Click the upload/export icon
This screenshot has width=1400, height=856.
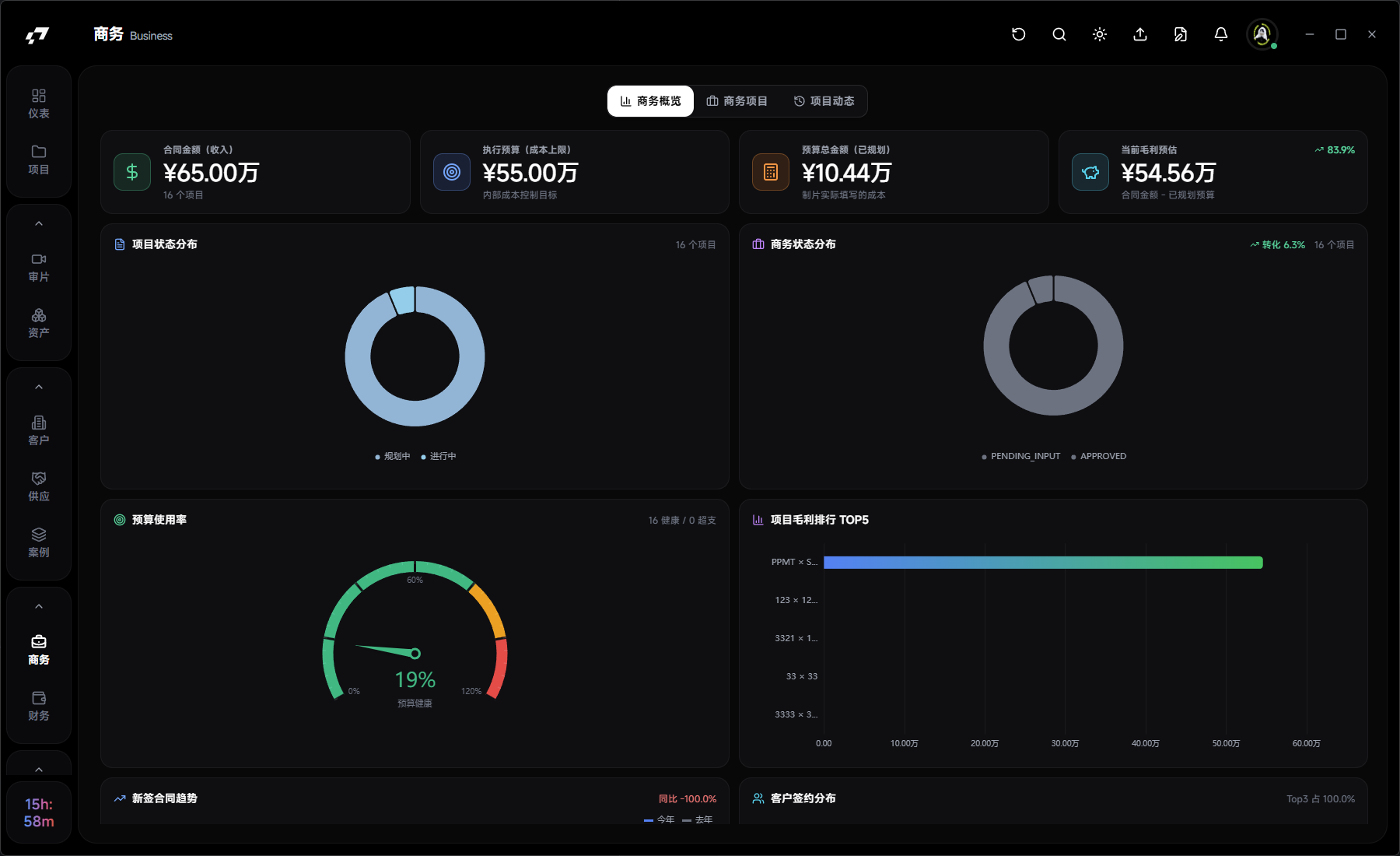[x=1139, y=34]
